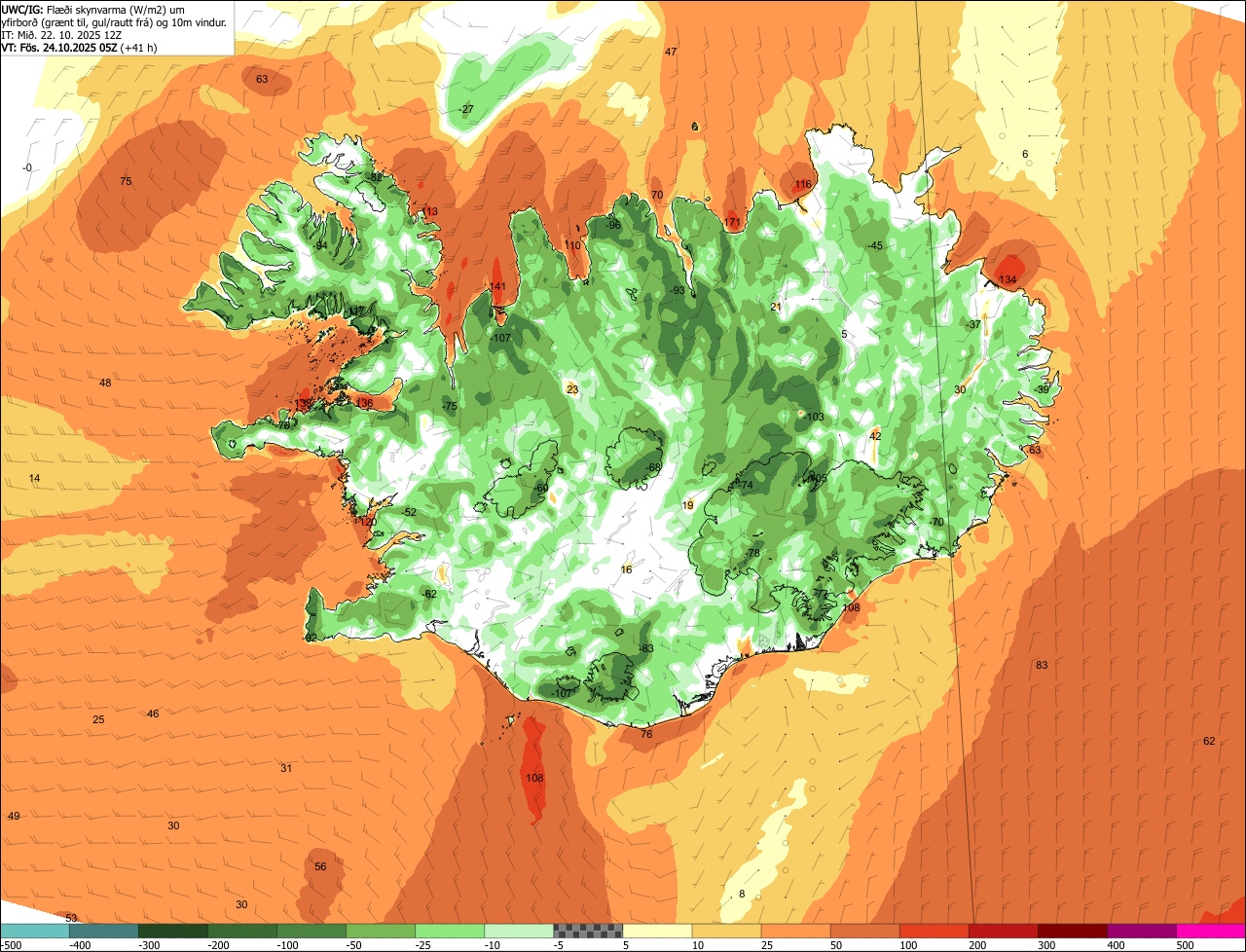Screen dimensions: 1246x952
Task: Select the checkered -5 to 5 legend swatch
Action: click(588, 931)
